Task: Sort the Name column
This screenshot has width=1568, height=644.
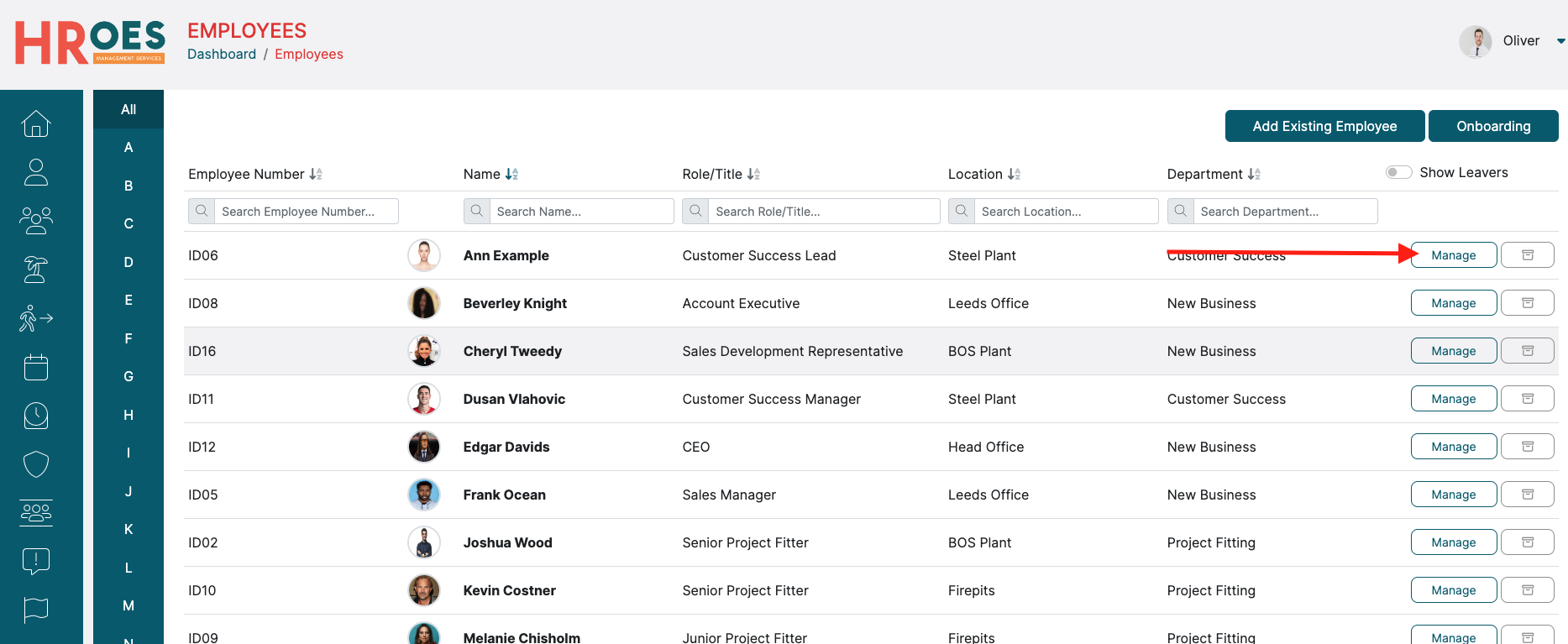Action: click(511, 174)
